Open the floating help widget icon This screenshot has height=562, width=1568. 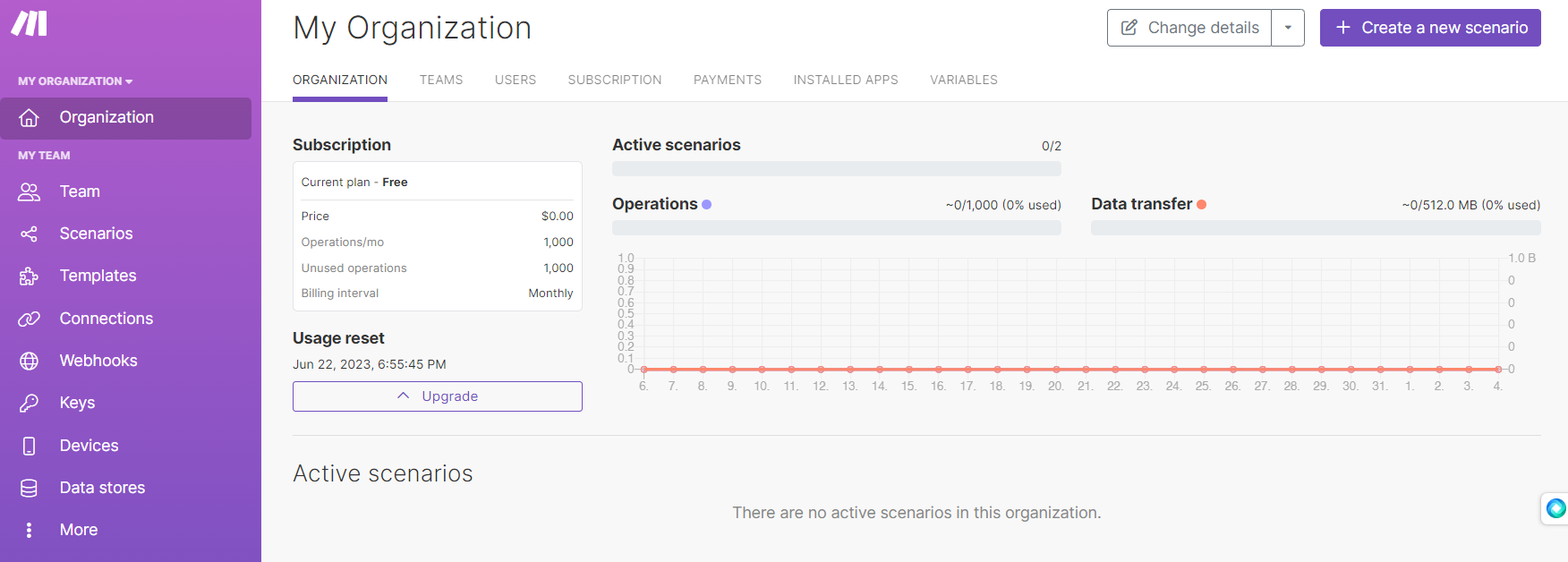tap(1555, 508)
